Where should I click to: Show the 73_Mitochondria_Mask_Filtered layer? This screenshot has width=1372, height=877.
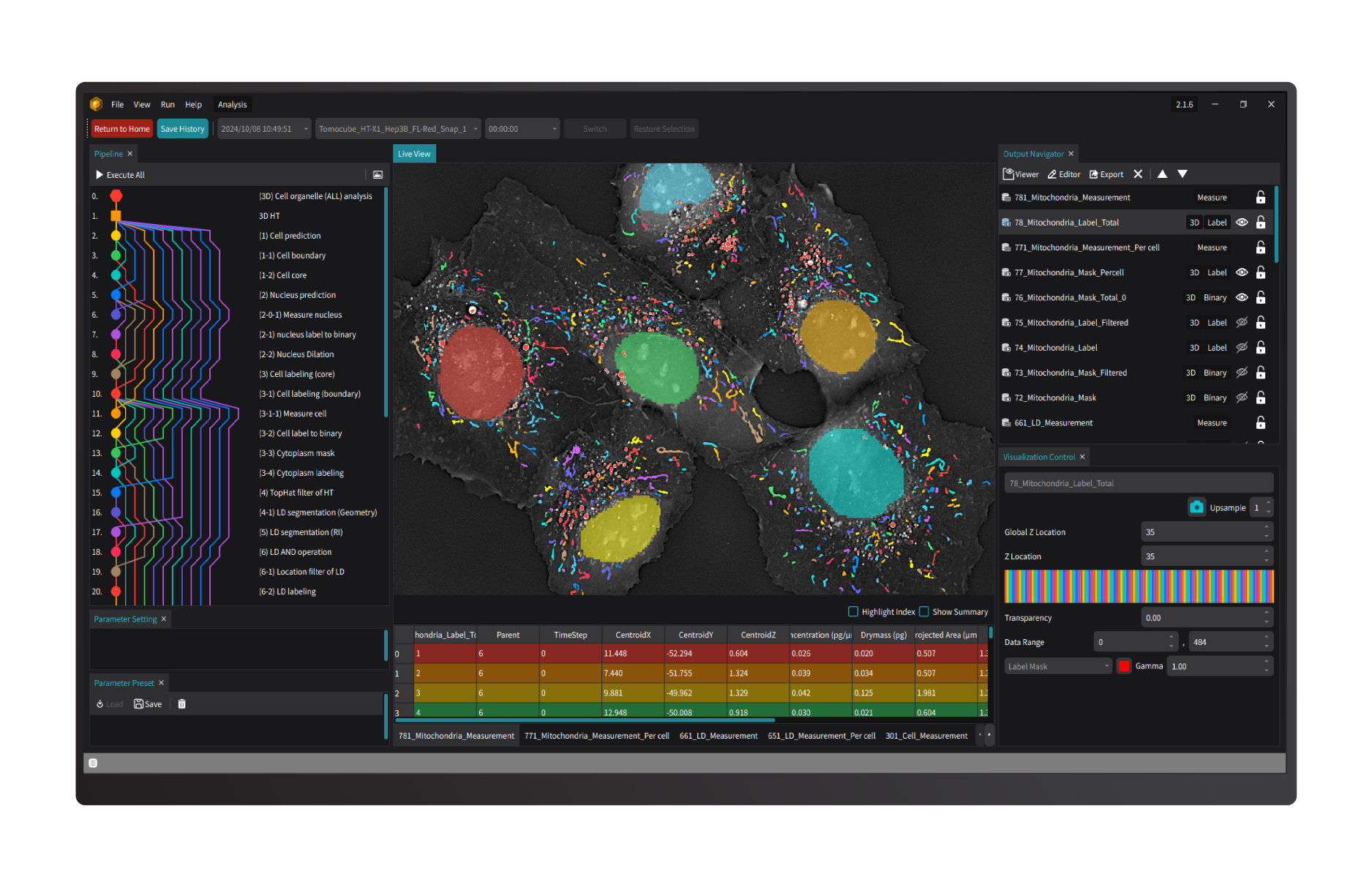[1242, 373]
